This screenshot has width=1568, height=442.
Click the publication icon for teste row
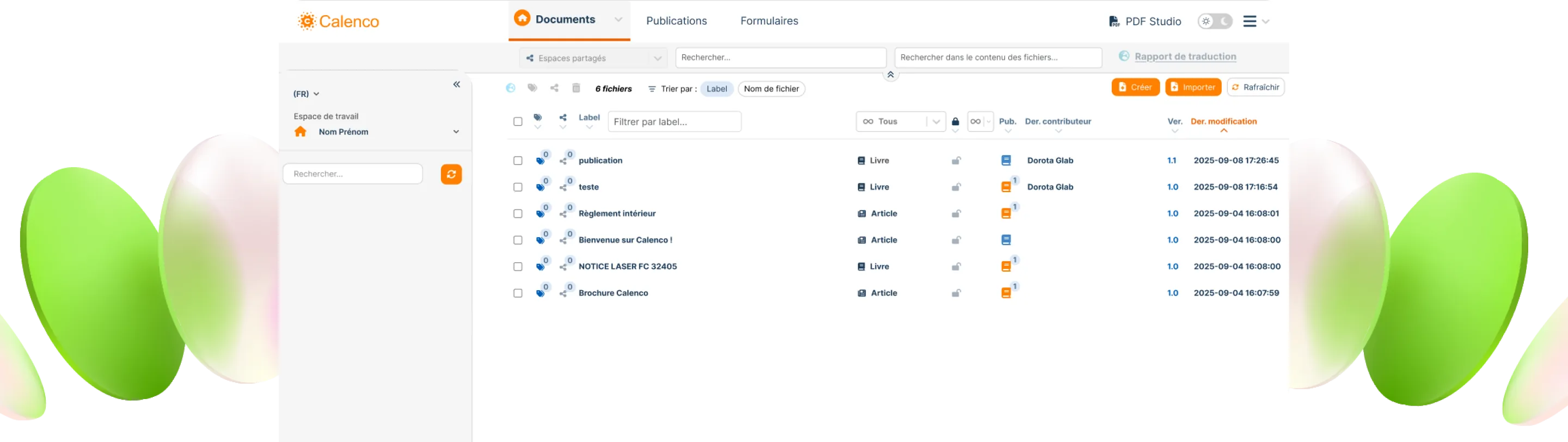coord(1006,187)
